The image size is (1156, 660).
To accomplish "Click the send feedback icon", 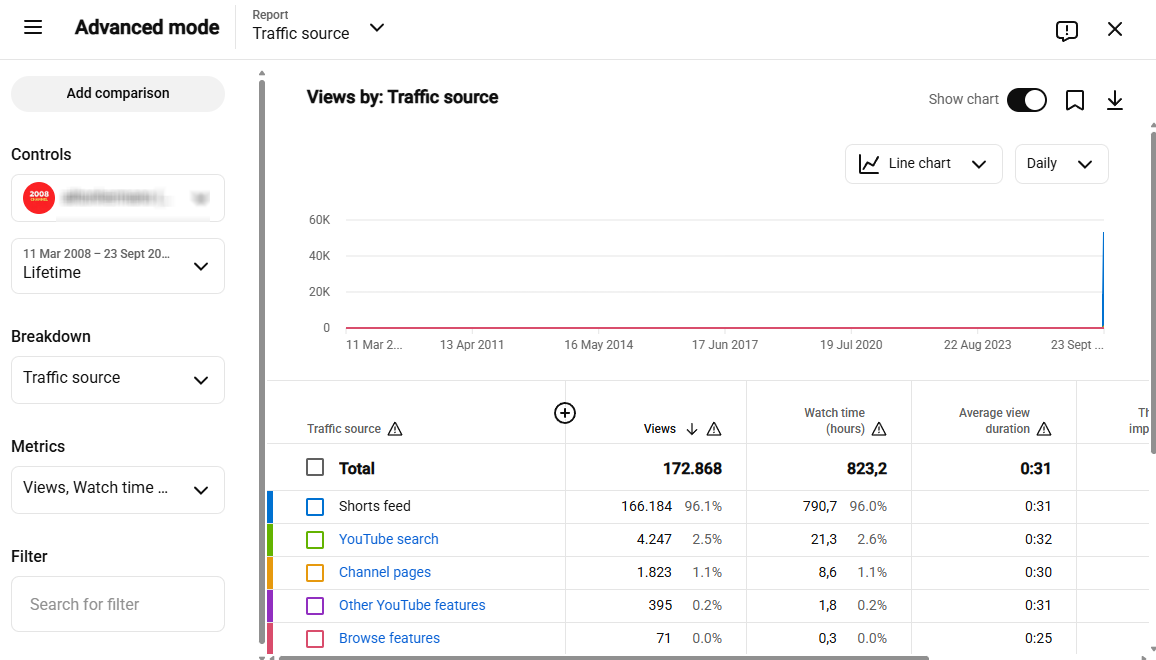I will coord(1067,30).
